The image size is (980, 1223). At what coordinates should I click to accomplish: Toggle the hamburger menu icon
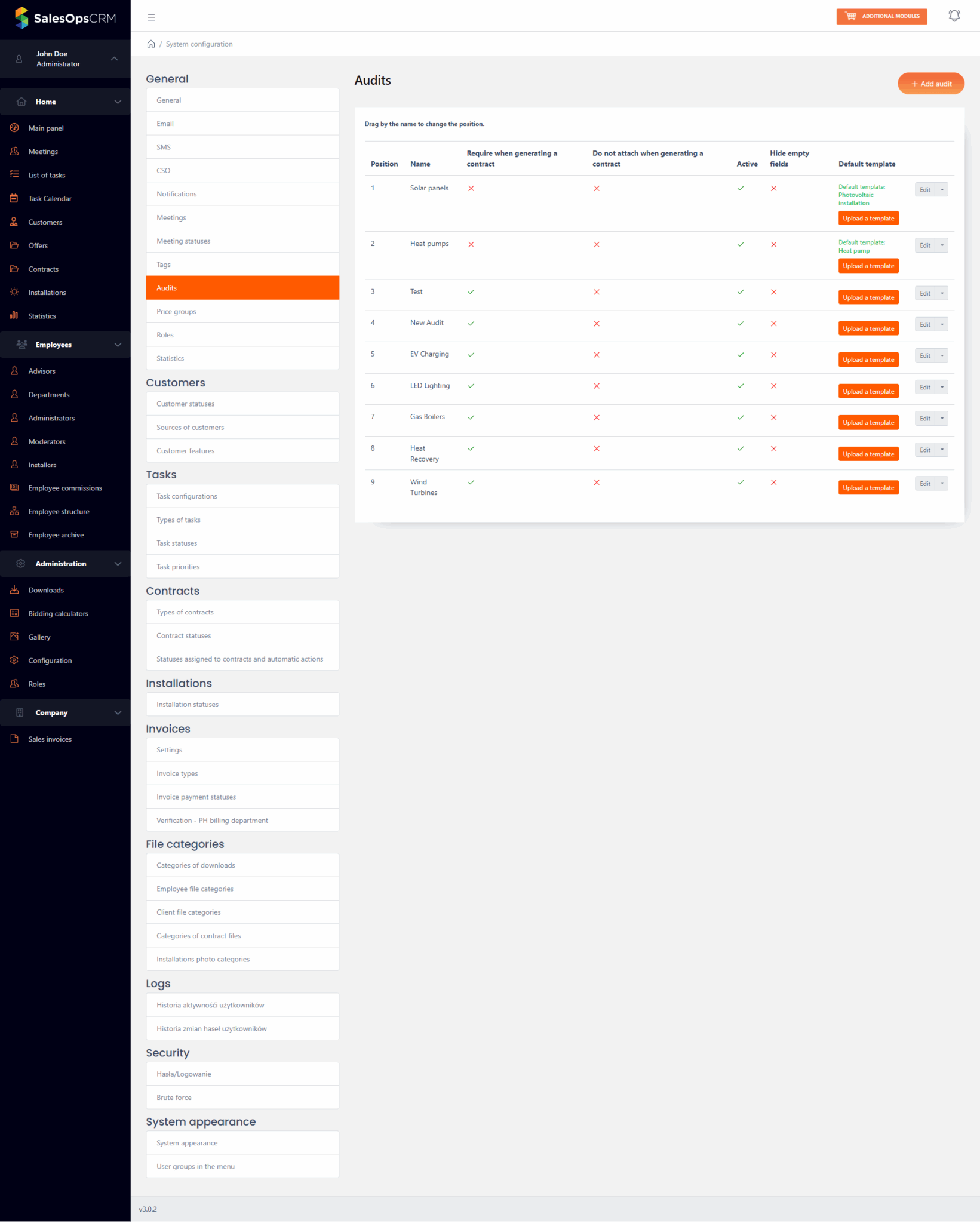152,17
